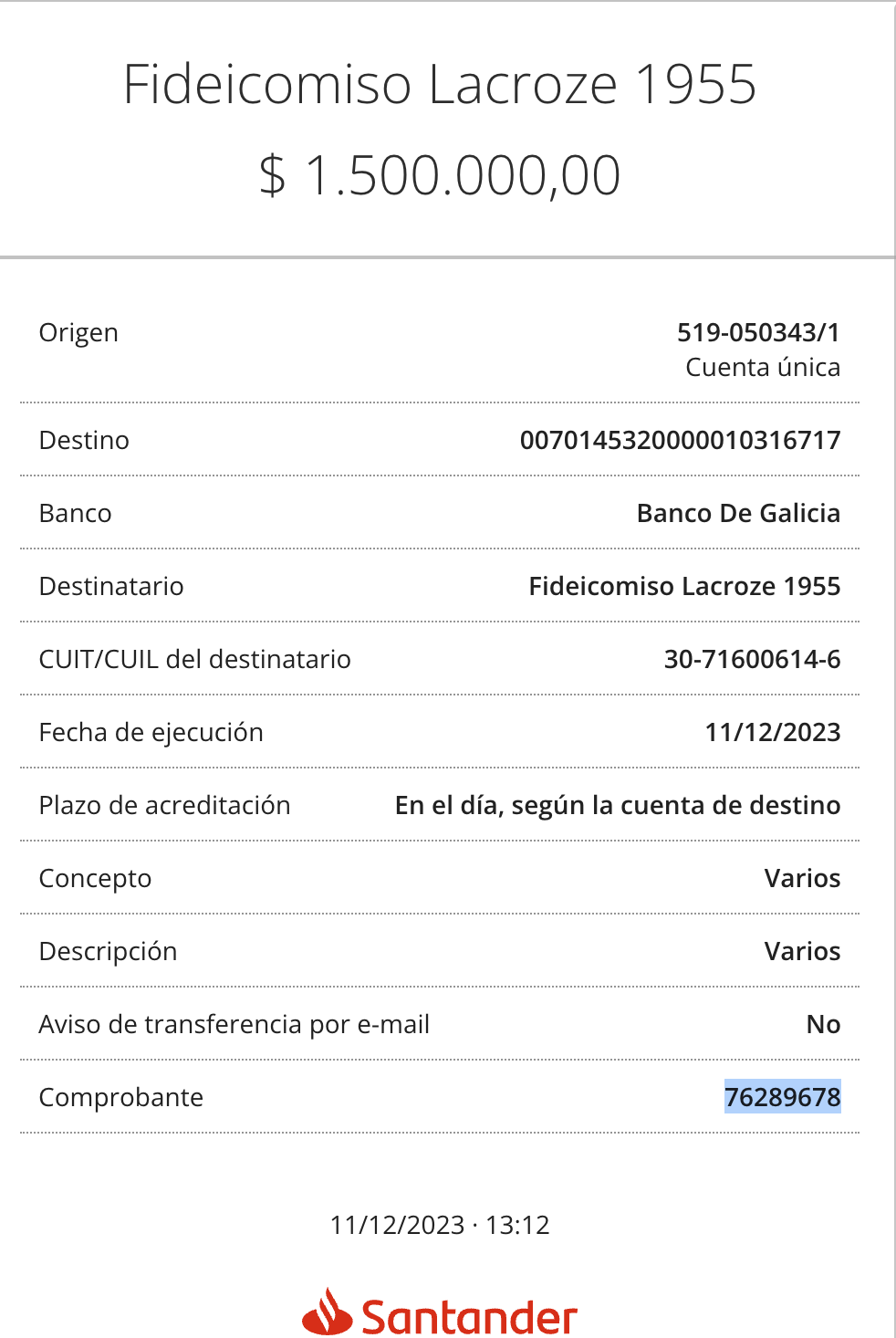Image resolution: width=896 pixels, height=1338 pixels.
Task: Click the e-mail notice value No
Action: click(x=823, y=1024)
